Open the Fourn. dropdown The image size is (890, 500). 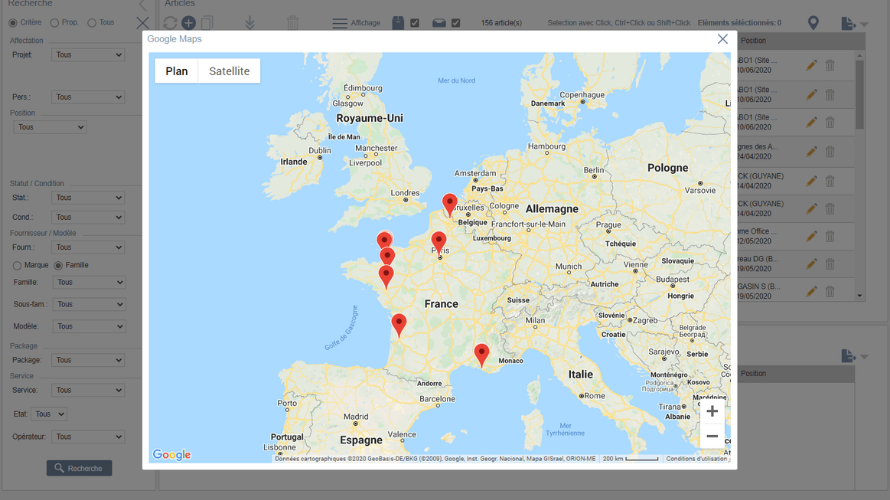(x=88, y=247)
